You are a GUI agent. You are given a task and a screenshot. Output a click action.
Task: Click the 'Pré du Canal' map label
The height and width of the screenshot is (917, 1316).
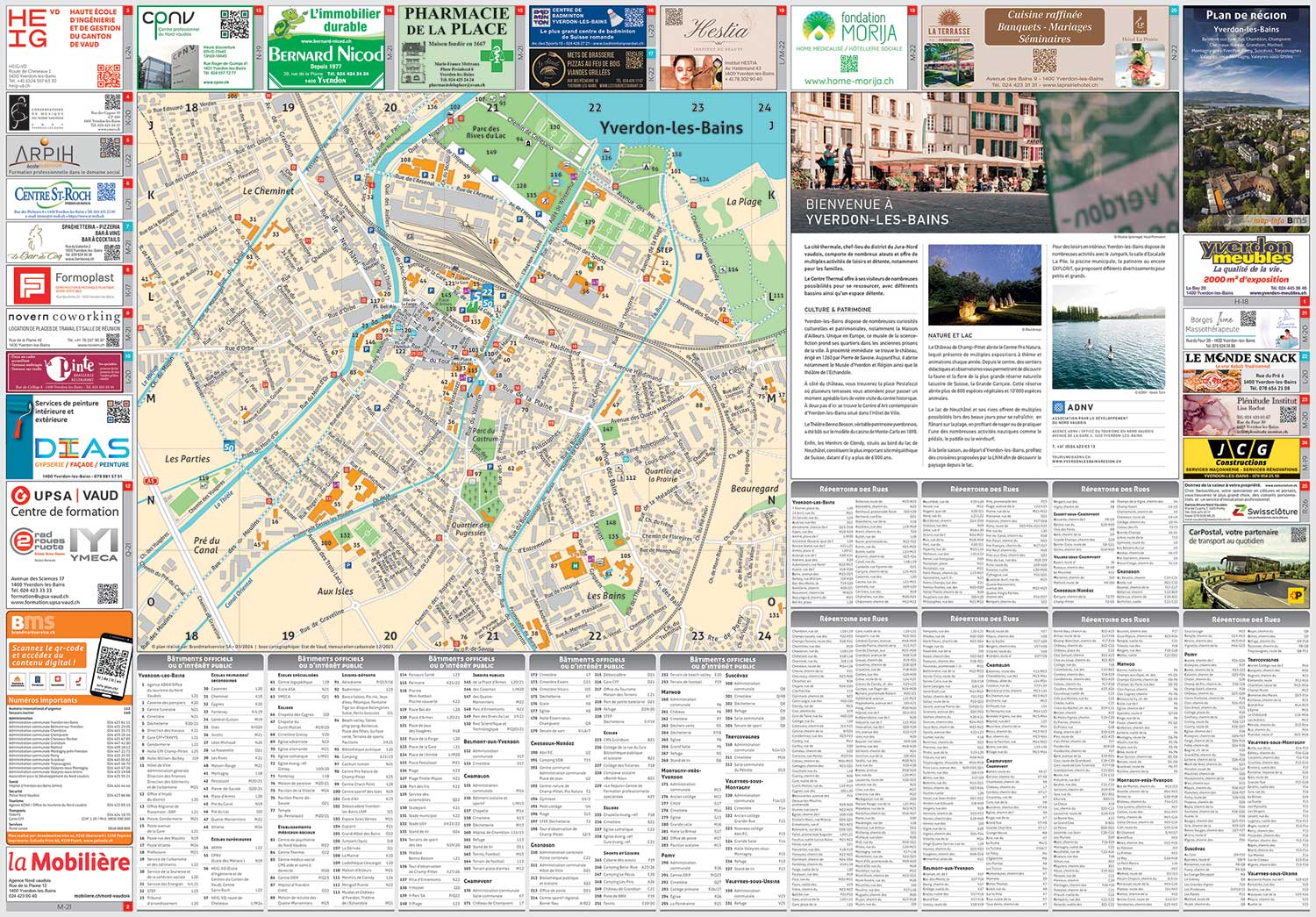pos(206,545)
